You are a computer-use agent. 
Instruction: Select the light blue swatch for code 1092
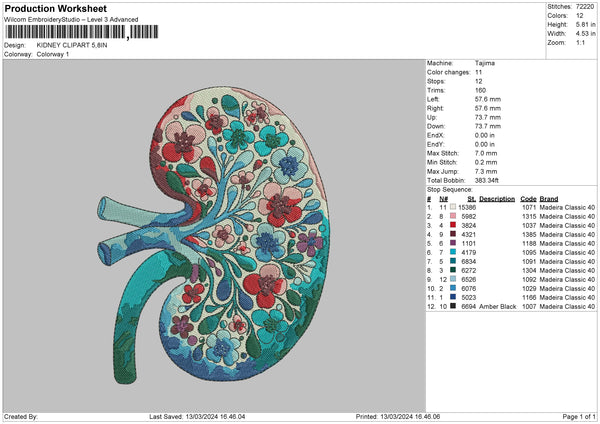pyautogui.click(x=453, y=279)
